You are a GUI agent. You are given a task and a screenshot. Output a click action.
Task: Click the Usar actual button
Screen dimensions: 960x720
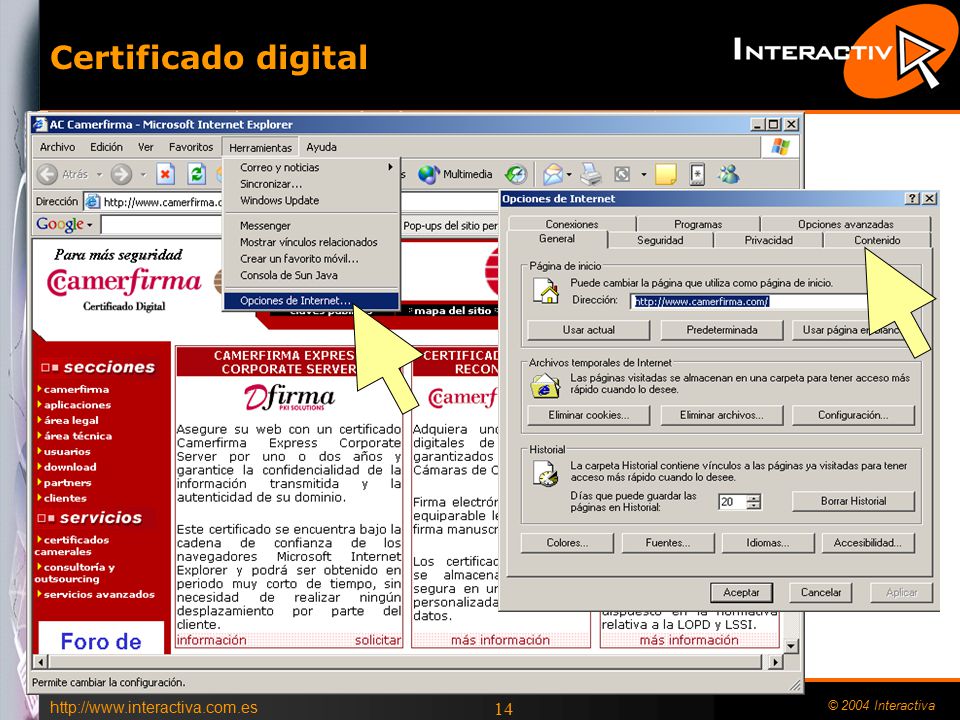[588, 330]
